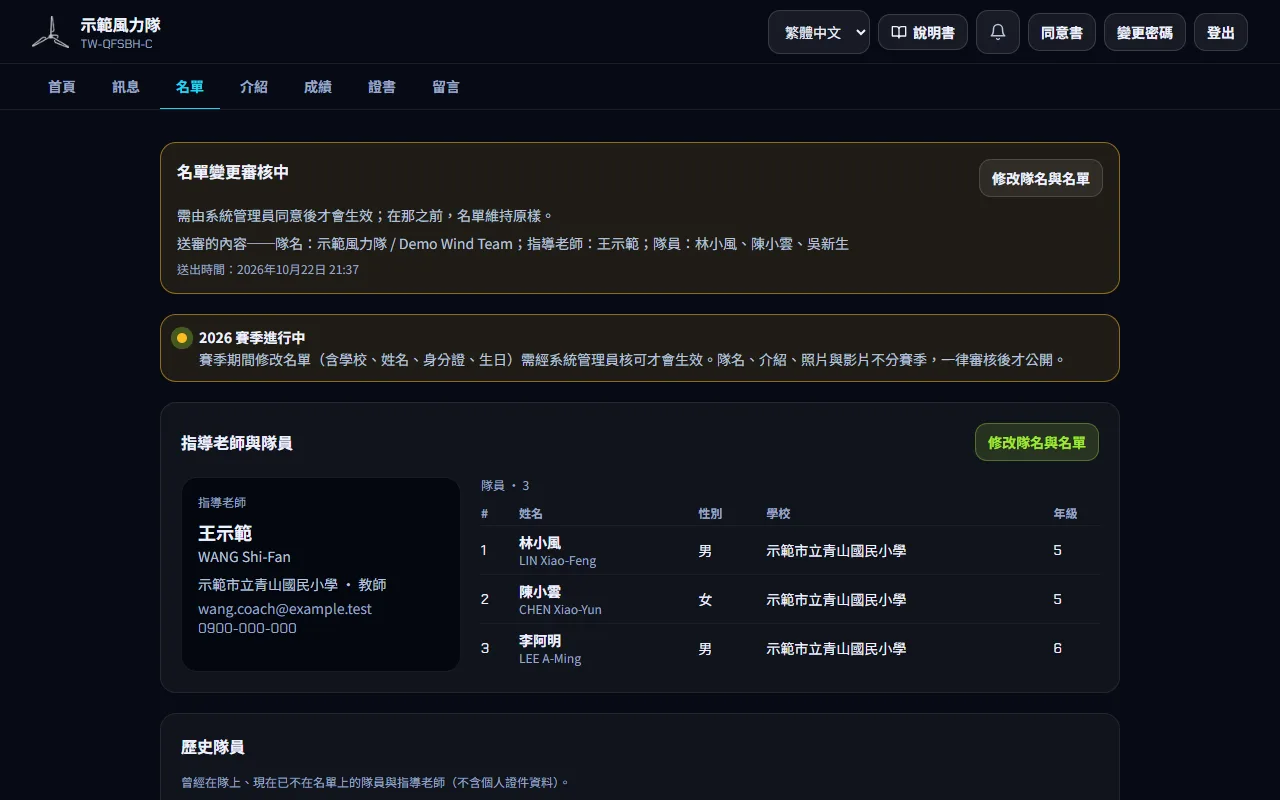Screen dimensions: 1280x800
Task: Click the email wang.coach@example.test
Action: coord(285,609)
